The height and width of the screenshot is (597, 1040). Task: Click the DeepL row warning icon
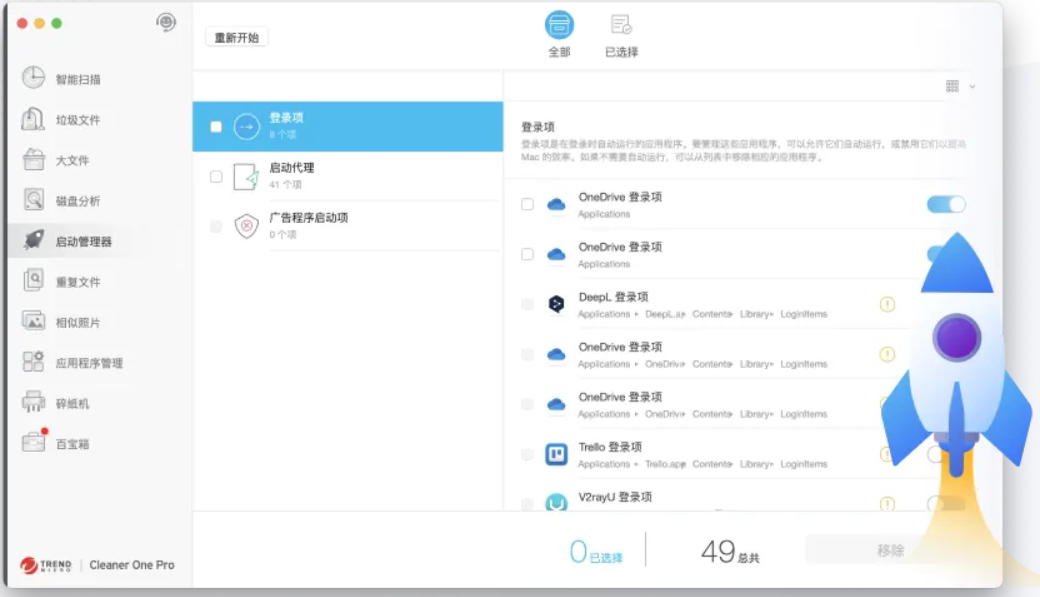click(x=887, y=304)
